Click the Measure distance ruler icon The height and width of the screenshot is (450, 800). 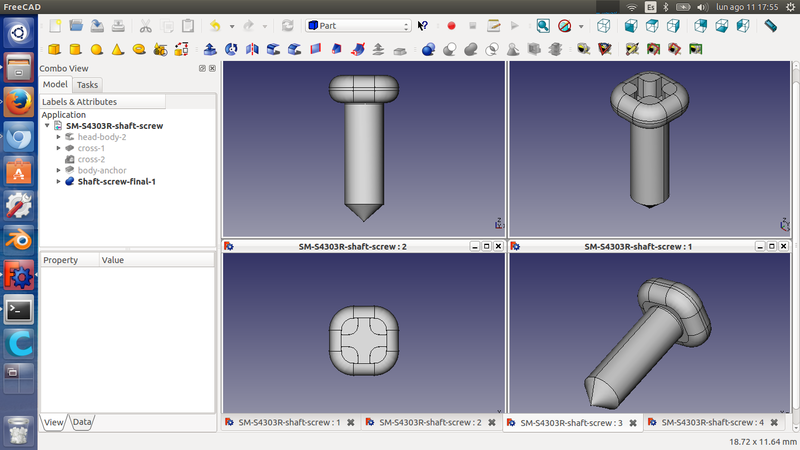click(x=770, y=25)
